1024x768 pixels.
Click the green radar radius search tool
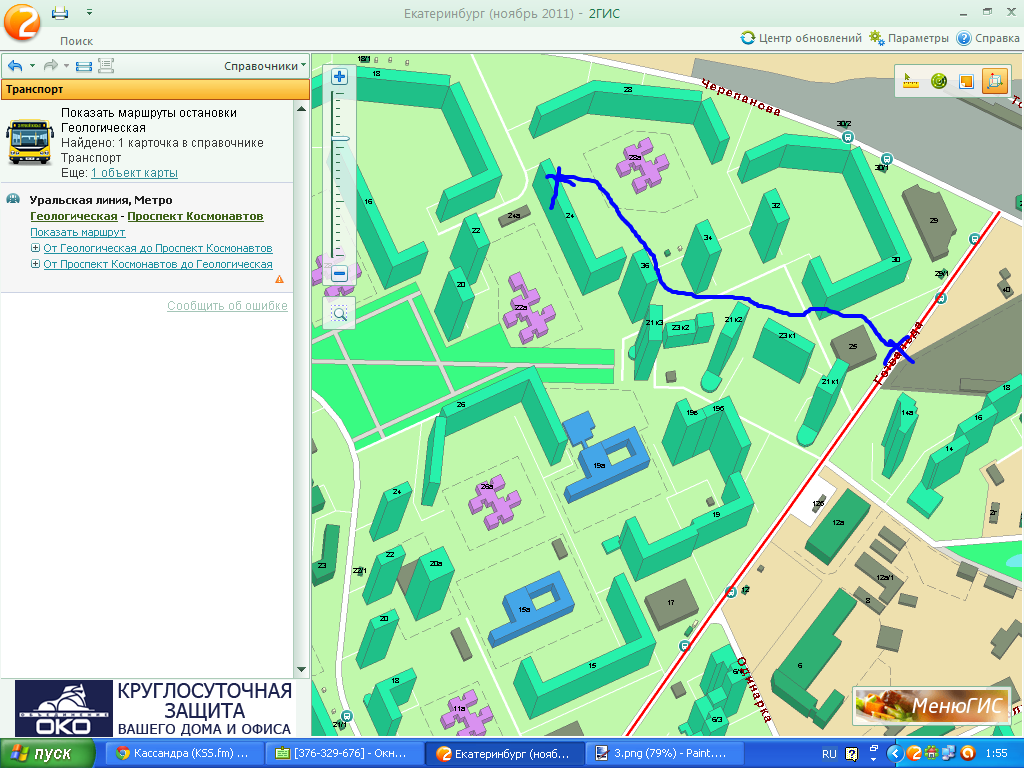(x=939, y=81)
